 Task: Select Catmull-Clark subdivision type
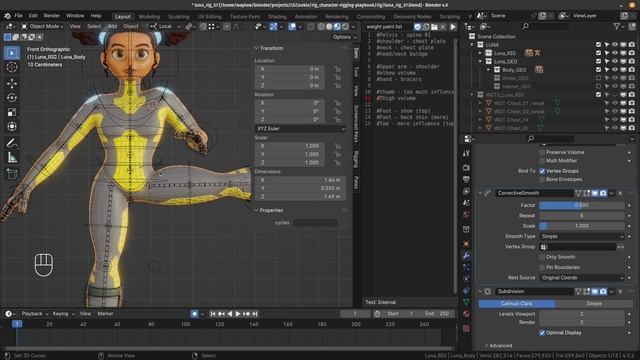click(517, 304)
